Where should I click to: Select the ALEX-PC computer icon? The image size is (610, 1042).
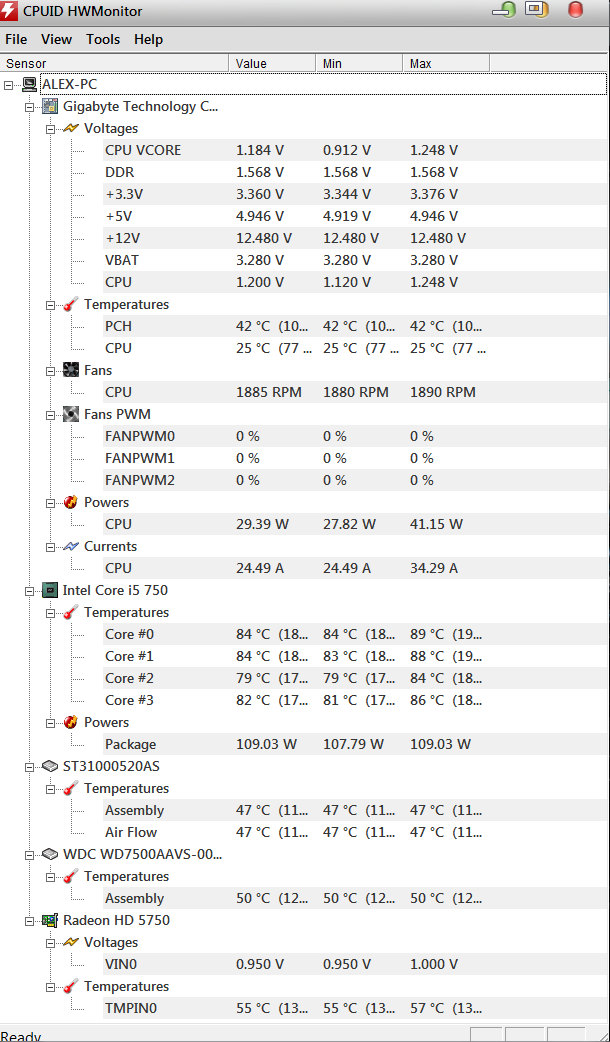pos(29,84)
